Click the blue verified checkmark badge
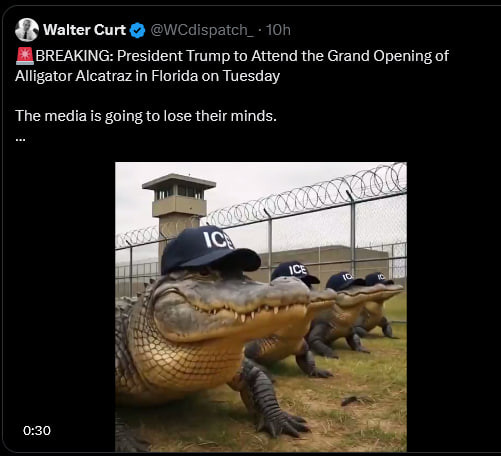This screenshot has width=501, height=456. (x=137, y=30)
